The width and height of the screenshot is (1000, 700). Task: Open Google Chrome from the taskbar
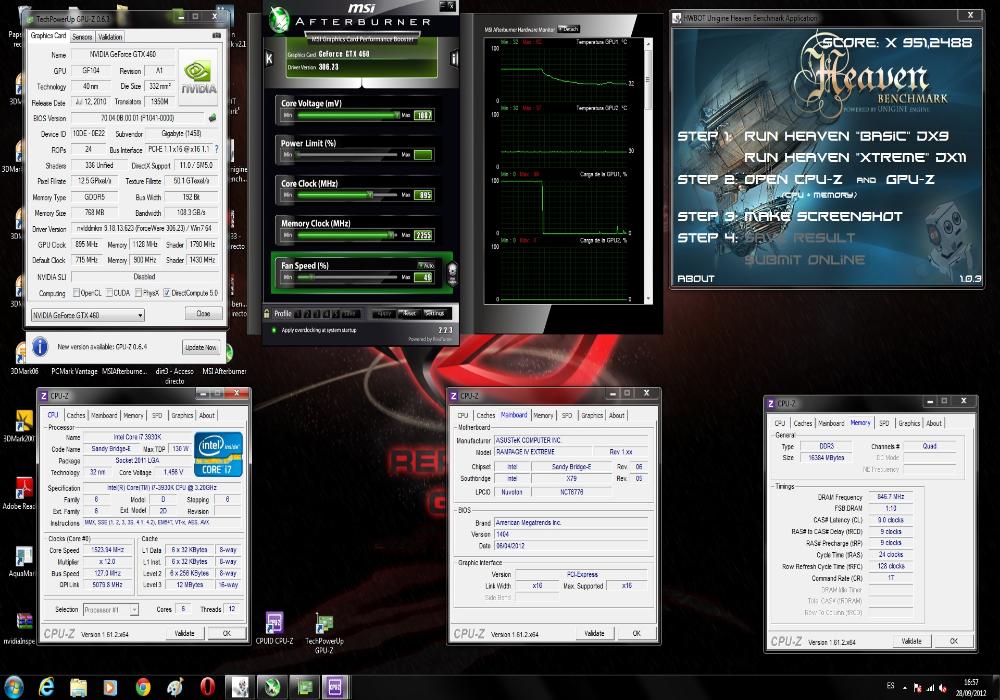pyautogui.click(x=143, y=687)
